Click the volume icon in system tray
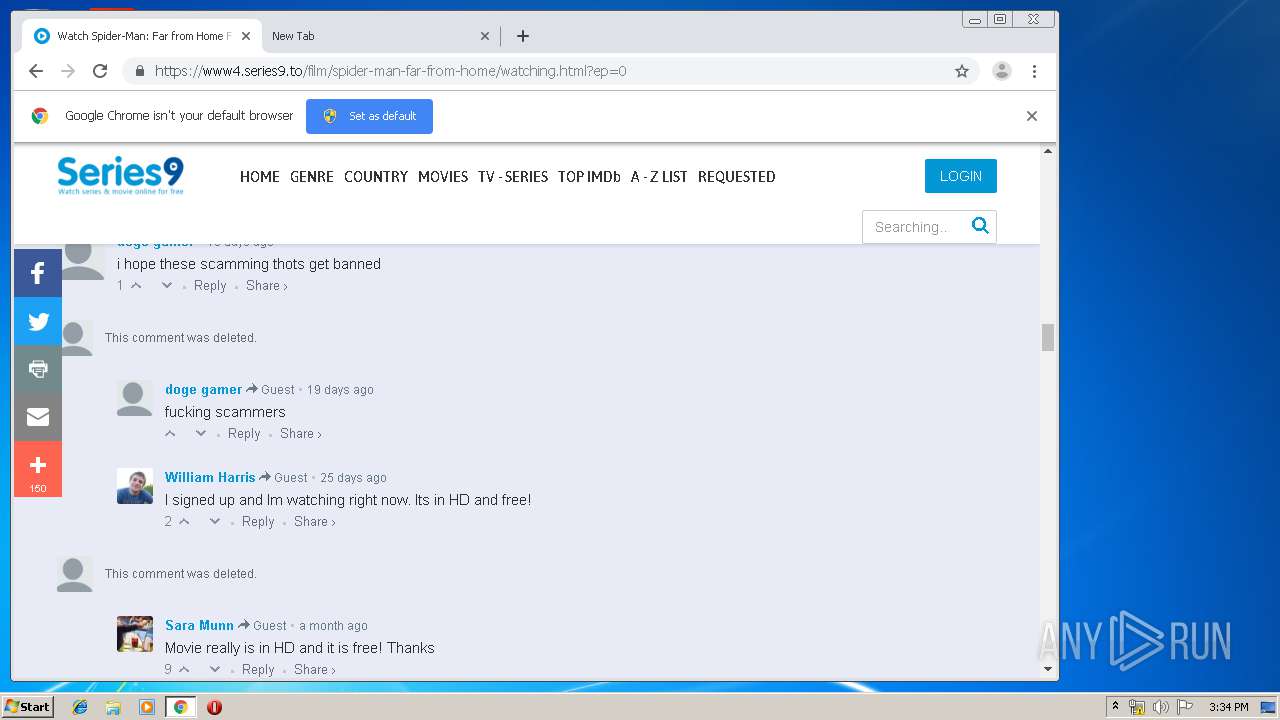The image size is (1280, 720). pos(1160,707)
